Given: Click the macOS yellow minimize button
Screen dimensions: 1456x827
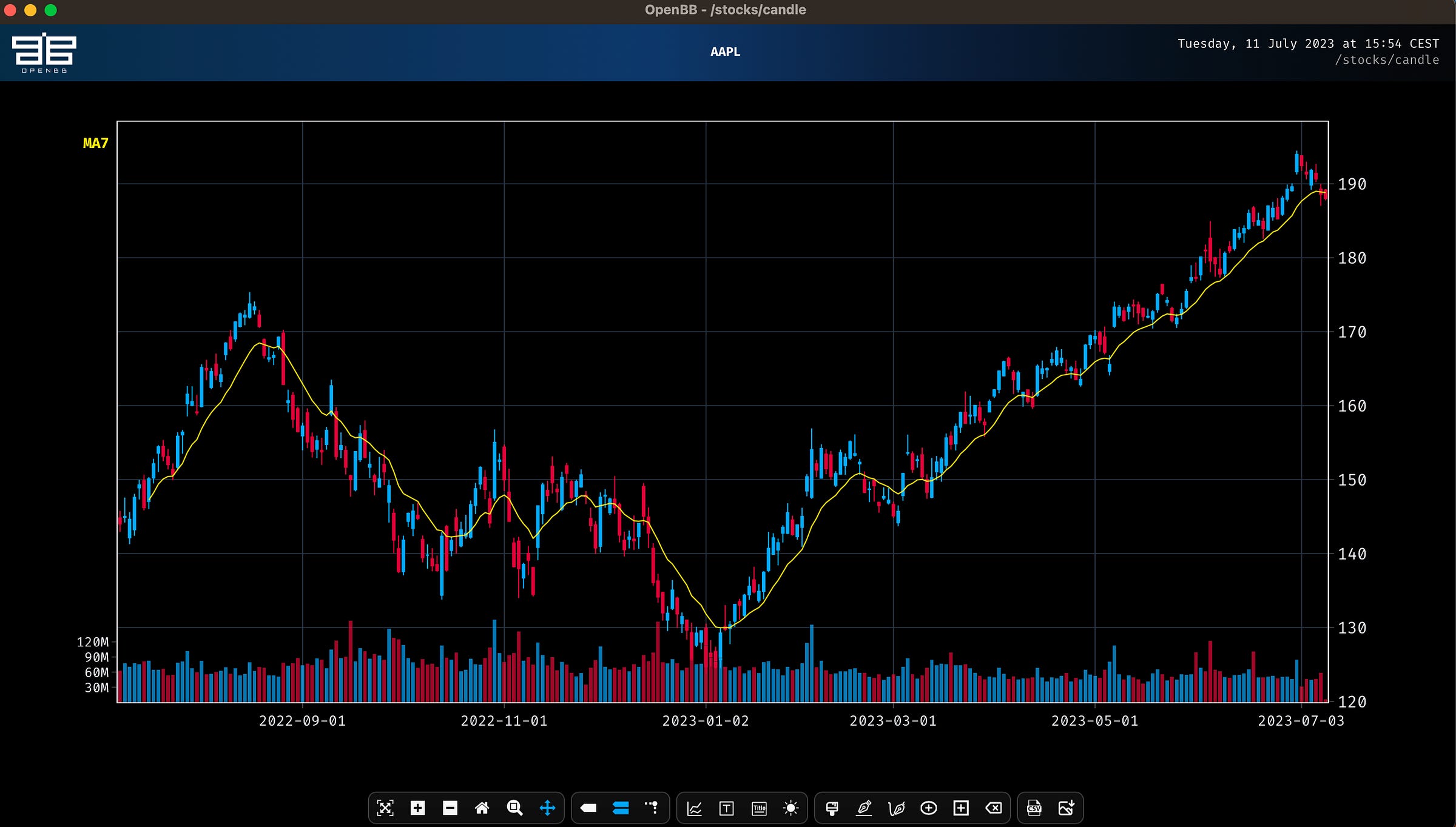Looking at the screenshot, I should pos(30,10).
